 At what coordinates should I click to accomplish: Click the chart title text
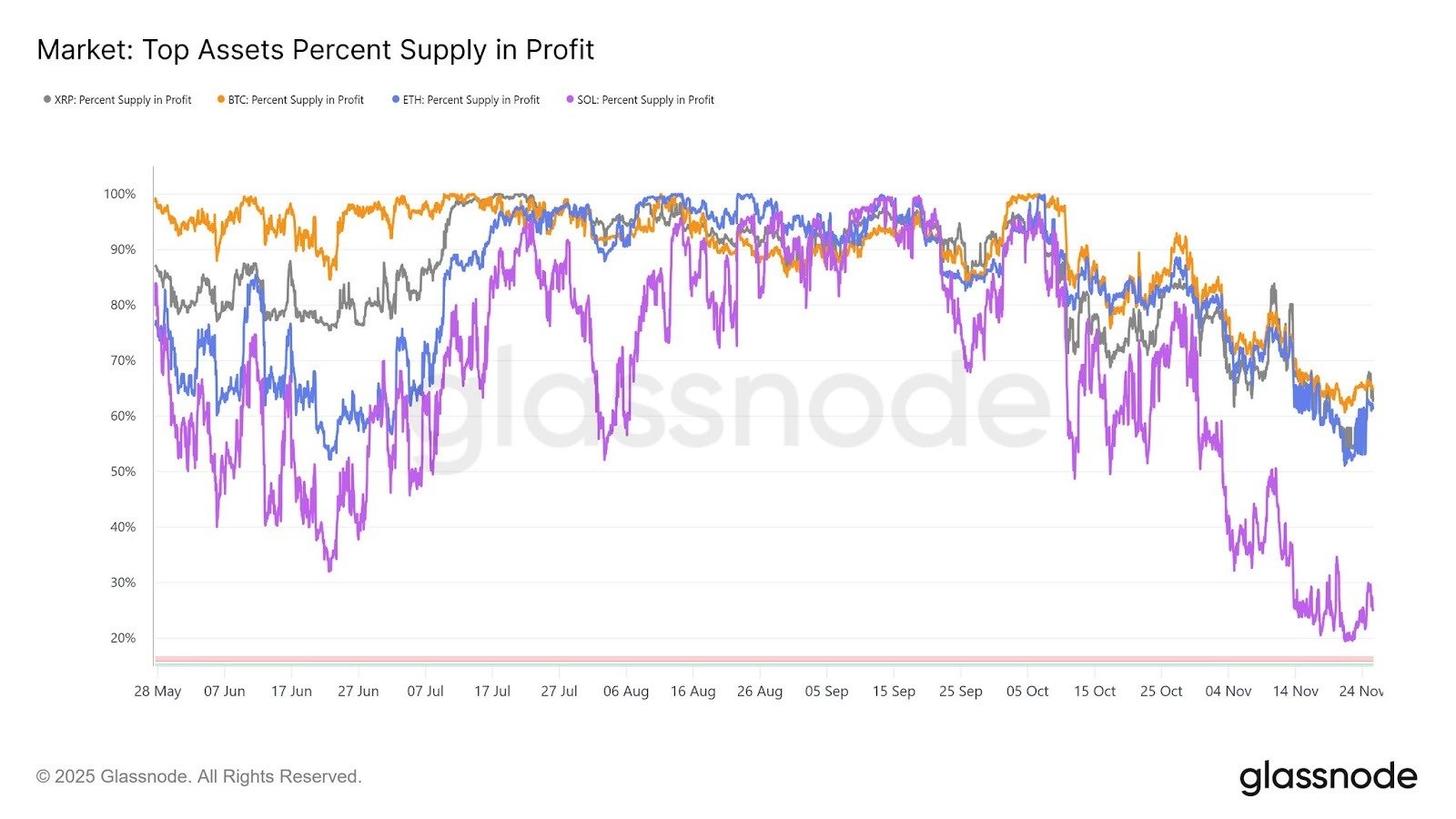coord(315,49)
